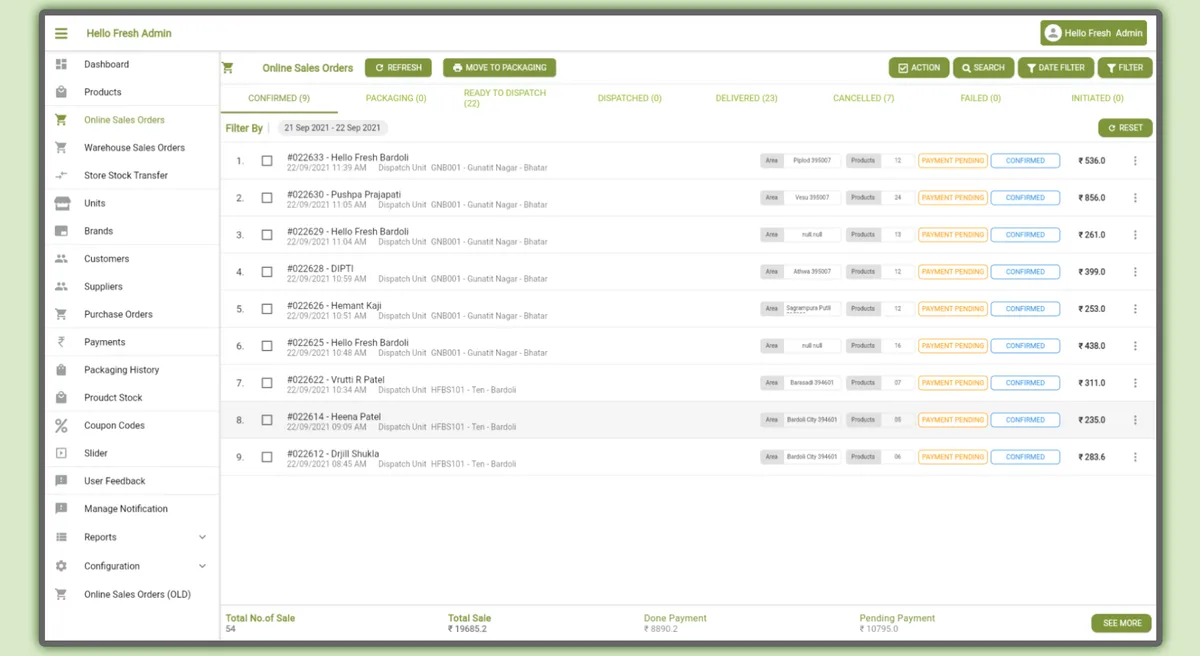Click the Warehouse Sales Orders cart icon

click(61, 148)
